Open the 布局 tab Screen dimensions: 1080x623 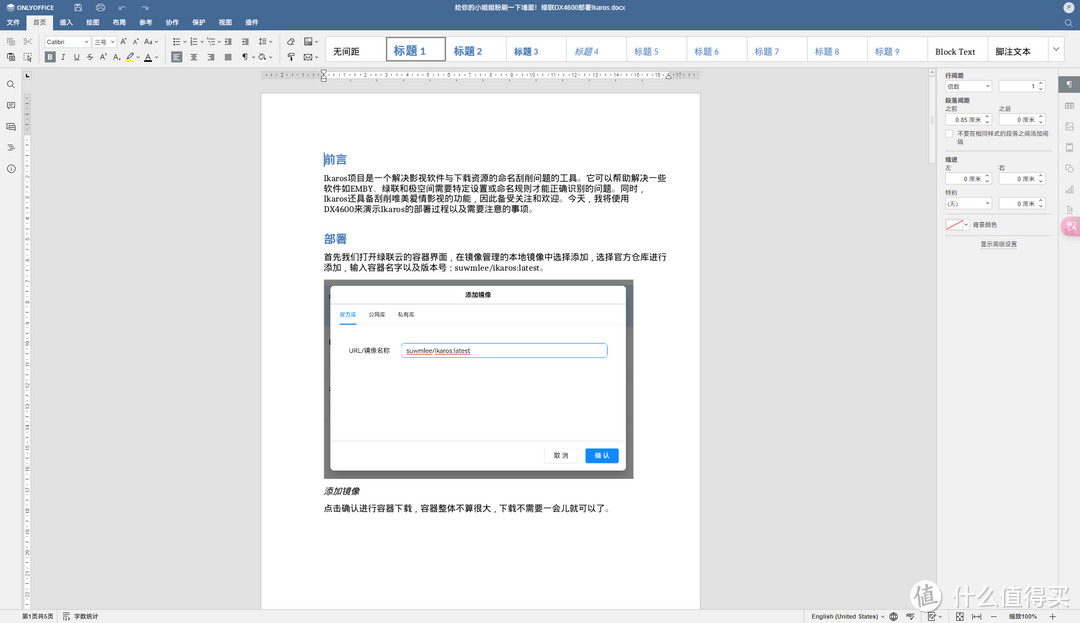(119, 22)
